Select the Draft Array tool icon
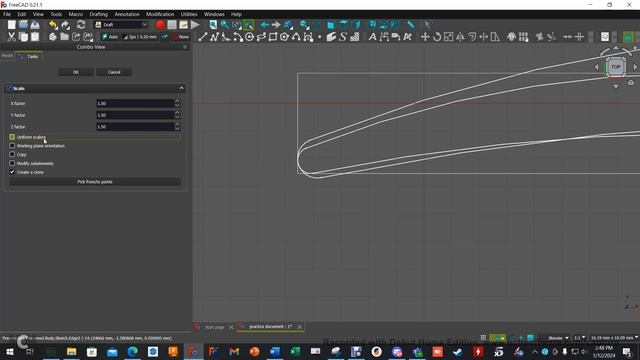 click(523, 37)
